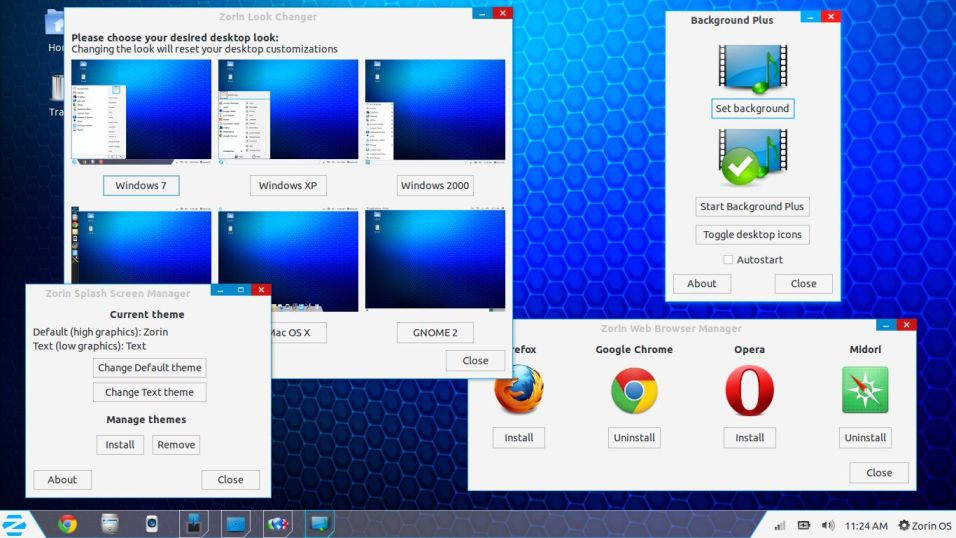This screenshot has height=538, width=956.
Task: Choose the Windows 7 look button
Action: [x=141, y=185]
